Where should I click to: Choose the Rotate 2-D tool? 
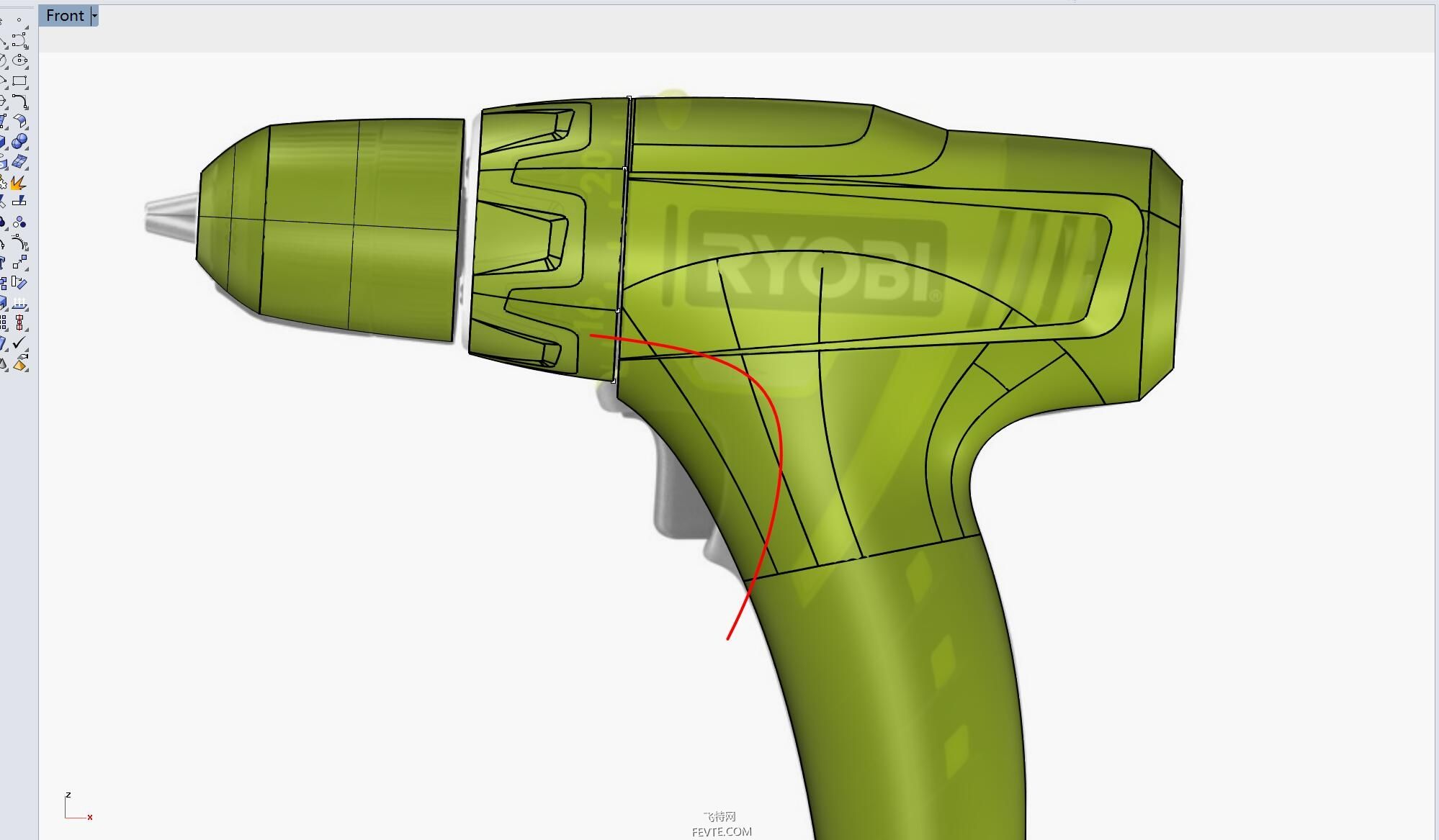click(20, 282)
